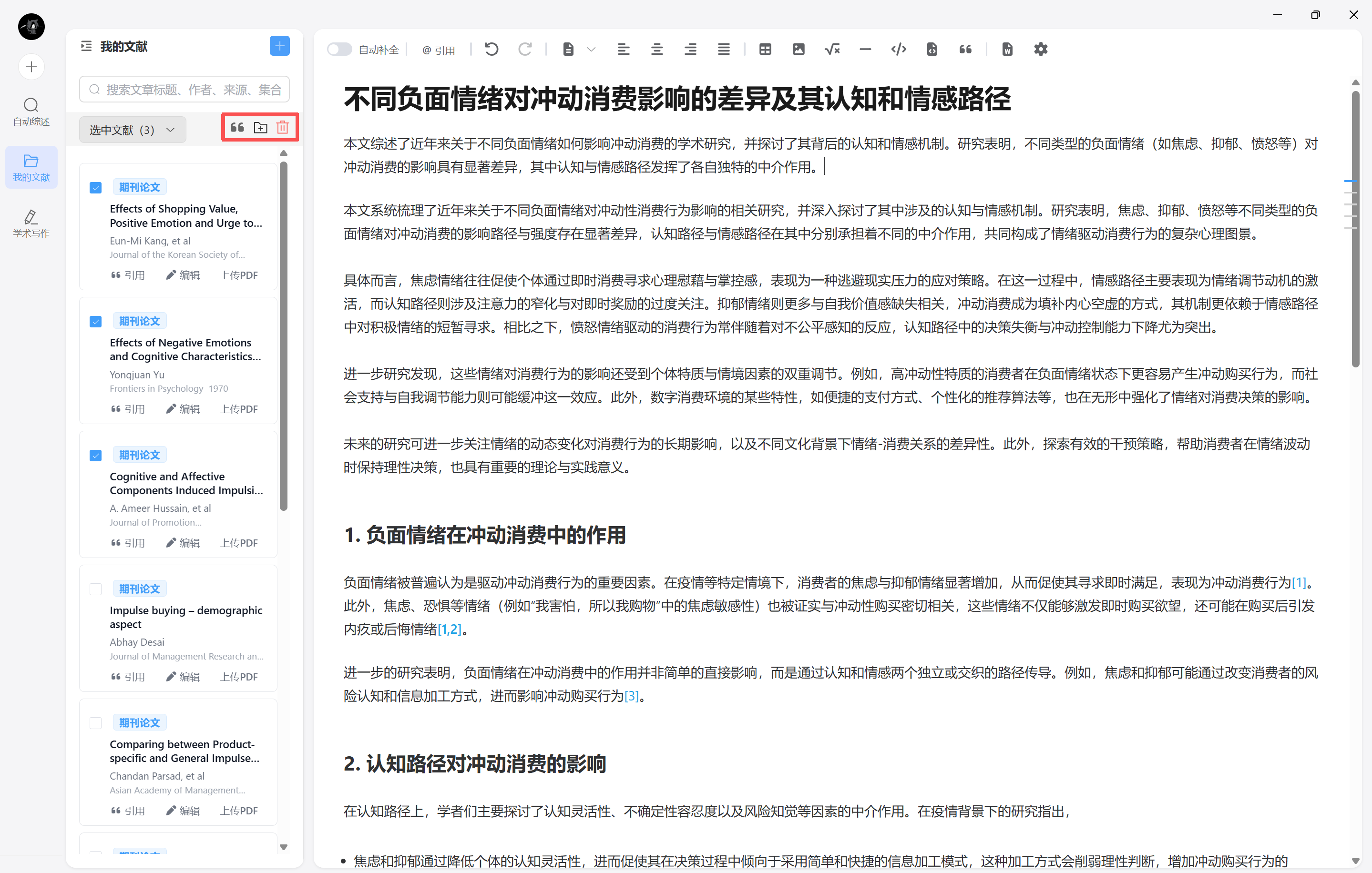This screenshot has width=1372, height=873.
Task: Click the insert image icon
Action: (798, 50)
